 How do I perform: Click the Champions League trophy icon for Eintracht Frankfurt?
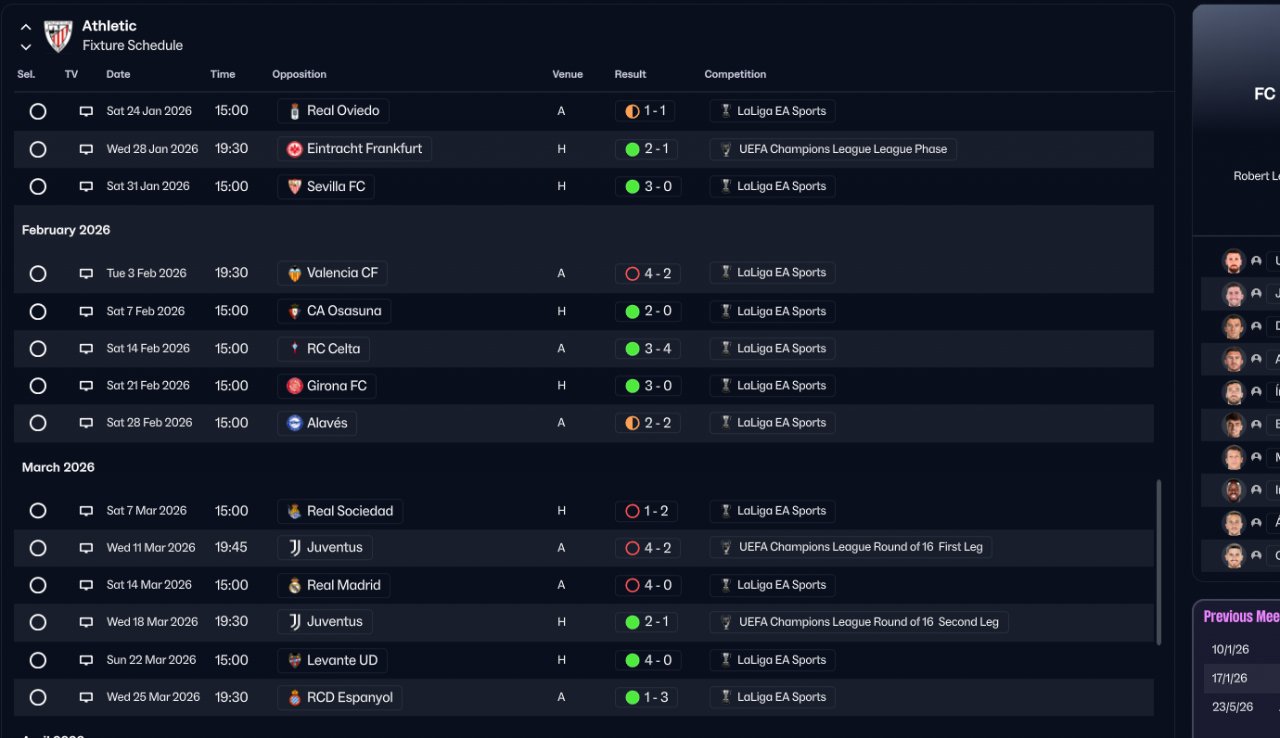coord(726,149)
